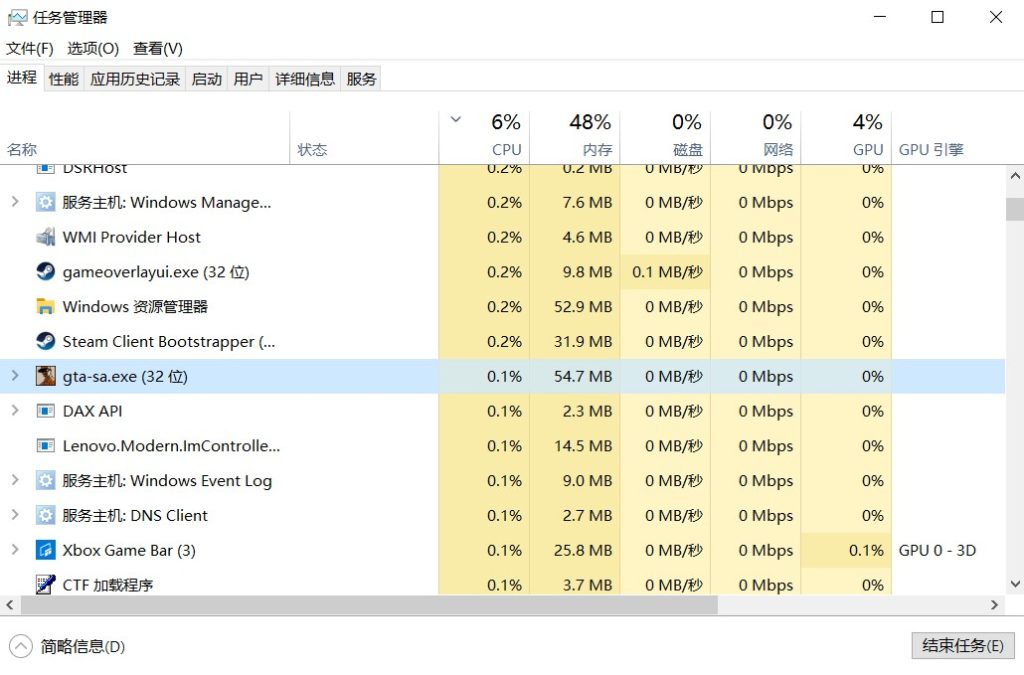The width and height of the screenshot is (1024, 675).
Task: Expand the Xbox Game Bar (3) group
Action: [x=15, y=550]
